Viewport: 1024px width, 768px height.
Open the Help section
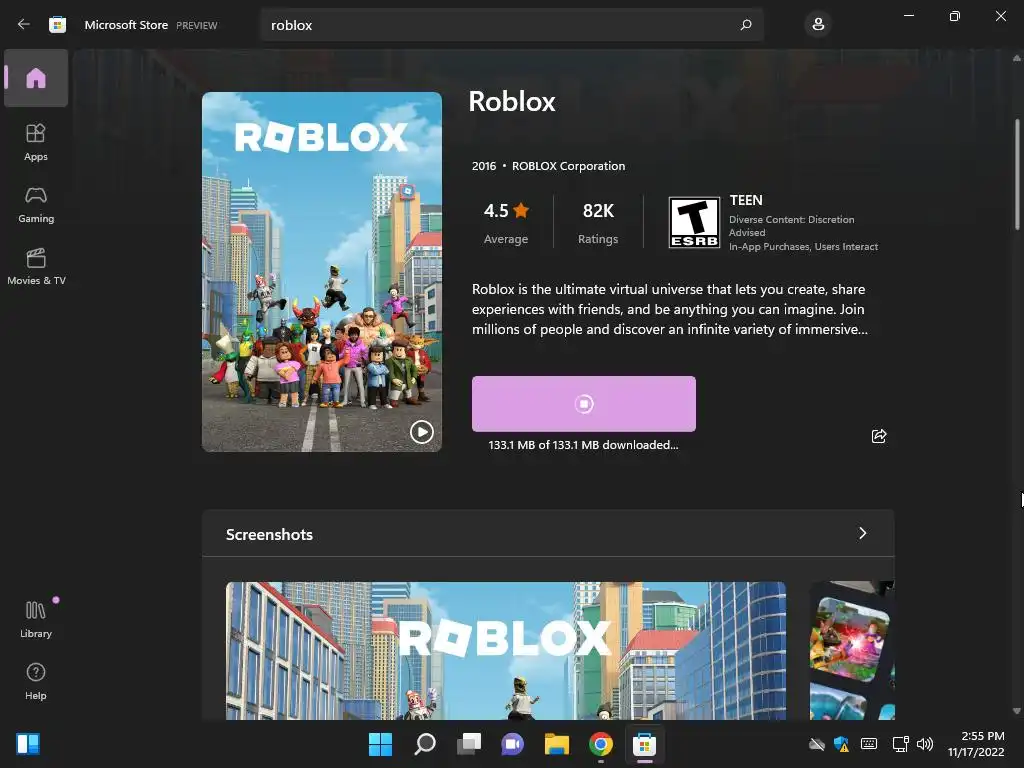point(36,681)
